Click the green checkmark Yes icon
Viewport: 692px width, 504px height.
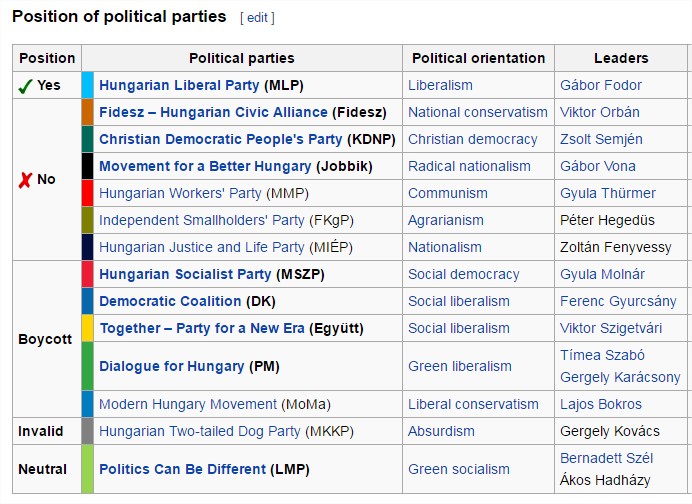(26, 85)
